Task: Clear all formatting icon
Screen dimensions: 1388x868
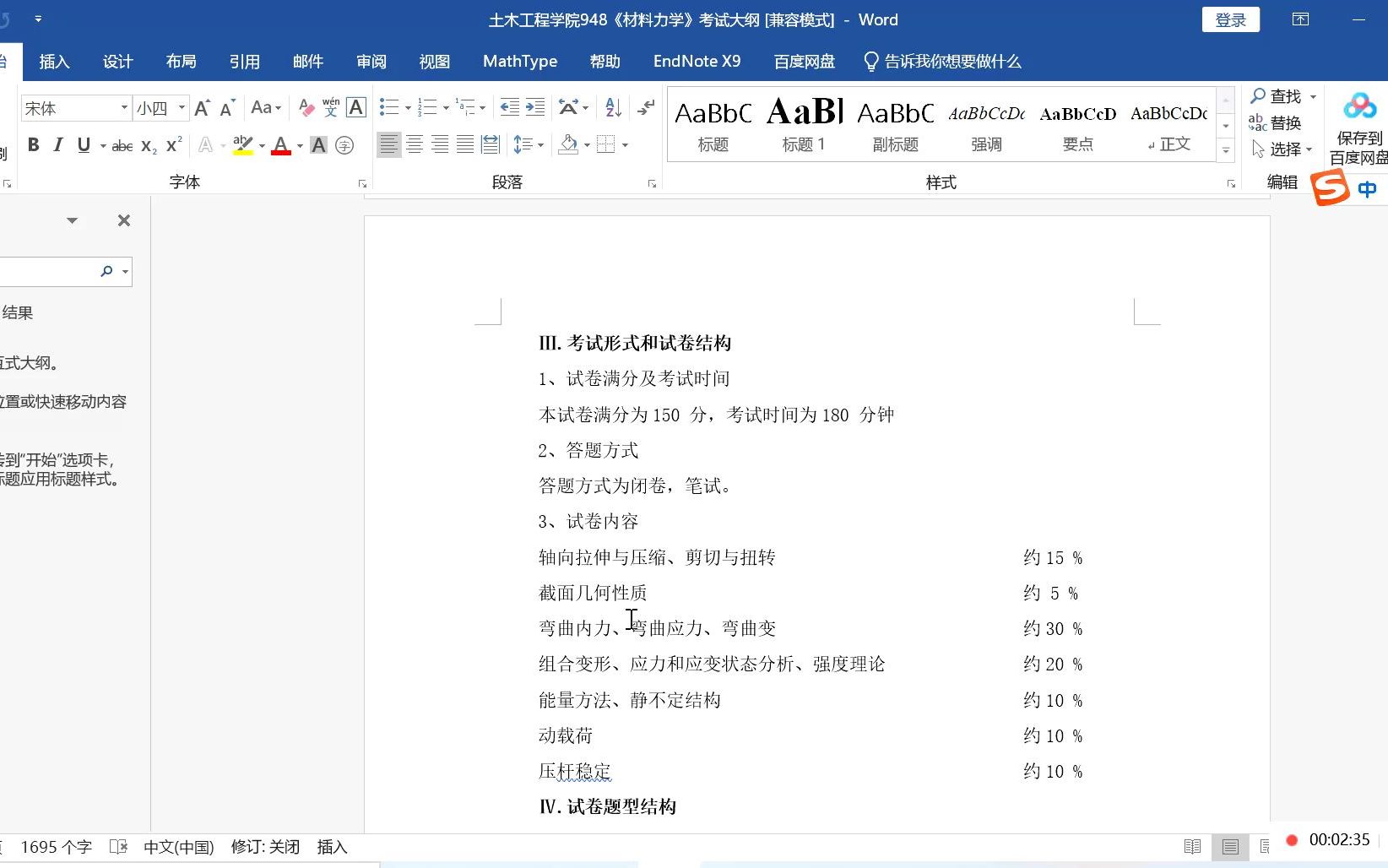Action: (306, 108)
